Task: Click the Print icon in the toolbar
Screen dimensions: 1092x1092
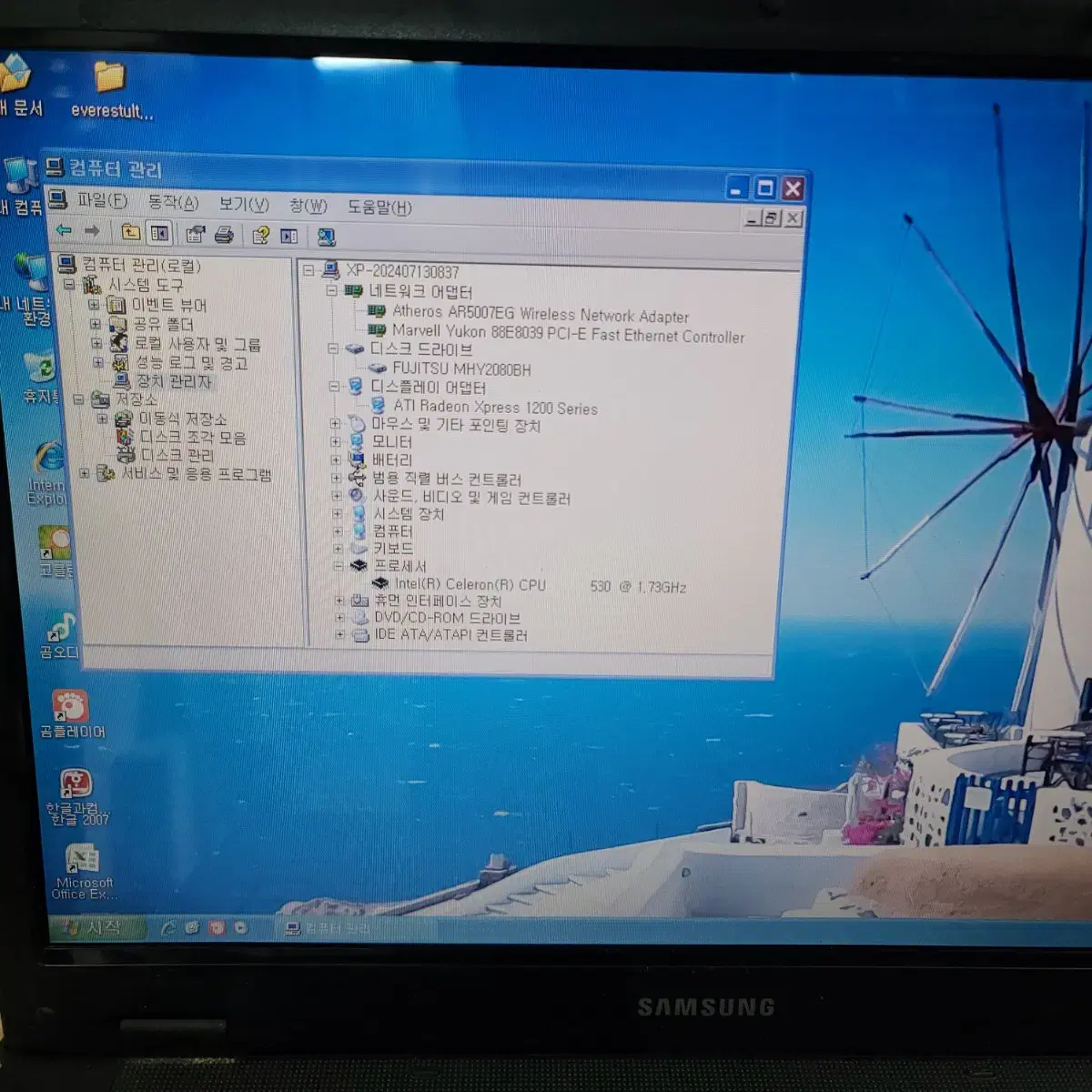Action: [224, 235]
